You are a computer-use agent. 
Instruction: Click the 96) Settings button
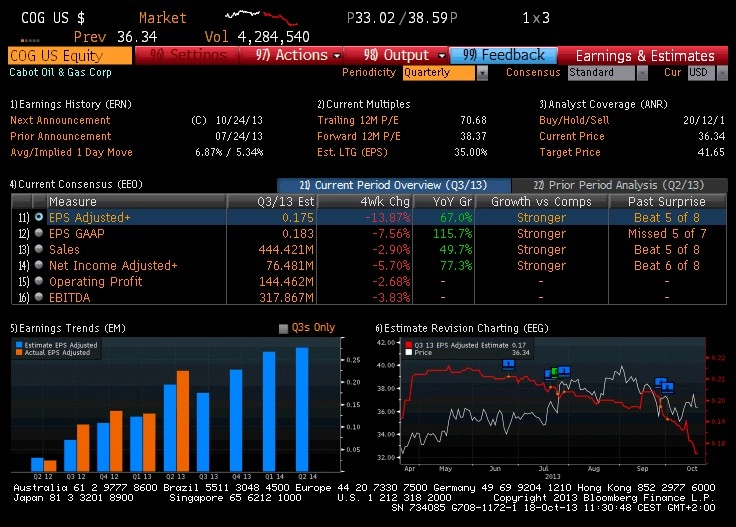coord(187,55)
